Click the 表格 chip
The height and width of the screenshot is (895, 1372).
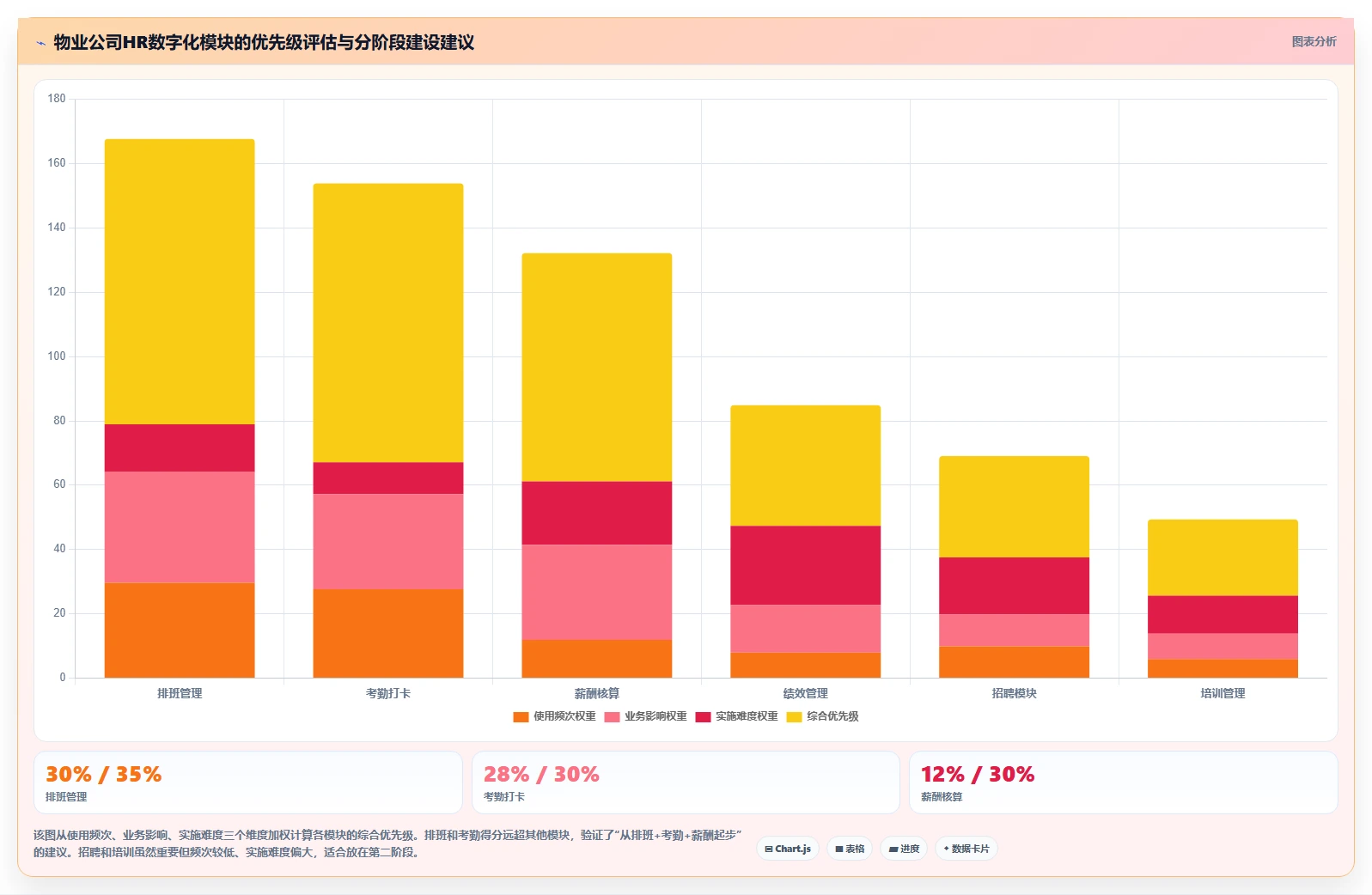850,849
